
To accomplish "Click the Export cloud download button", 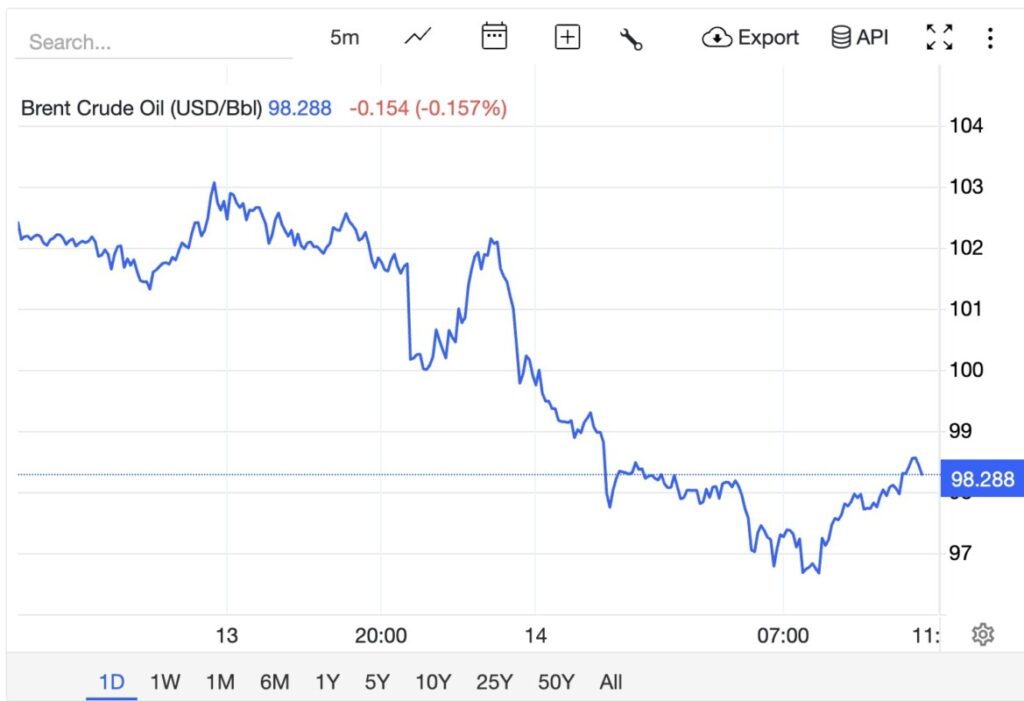I will [751, 38].
